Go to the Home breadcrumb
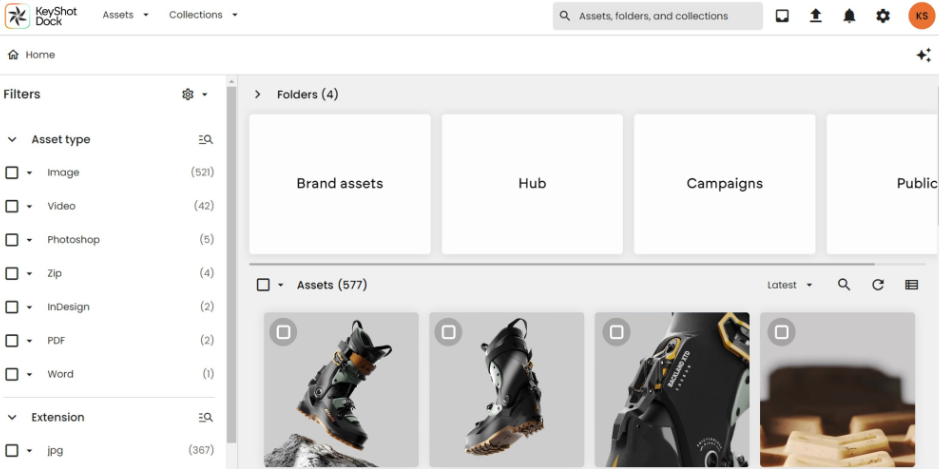 pyautogui.click(x=32, y=55)
